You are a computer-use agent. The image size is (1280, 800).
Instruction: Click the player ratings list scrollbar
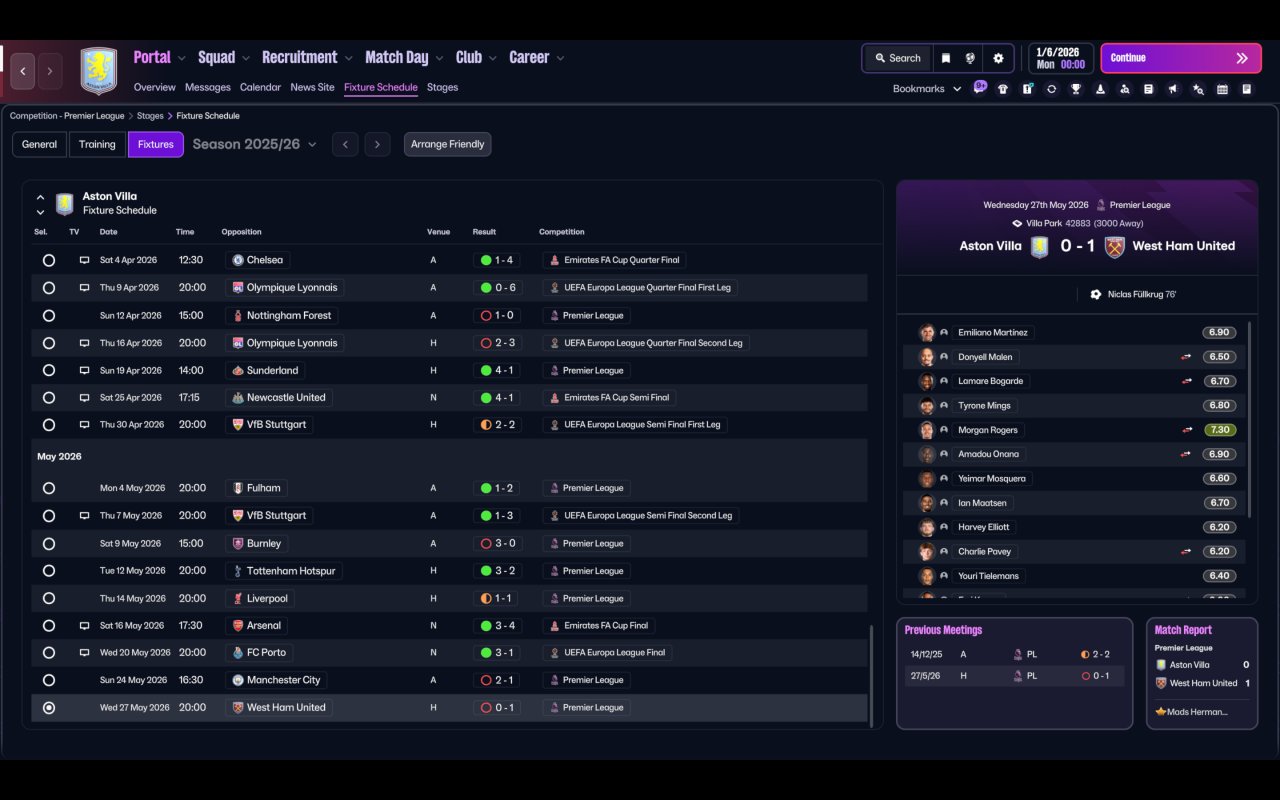click(1250, 419)
